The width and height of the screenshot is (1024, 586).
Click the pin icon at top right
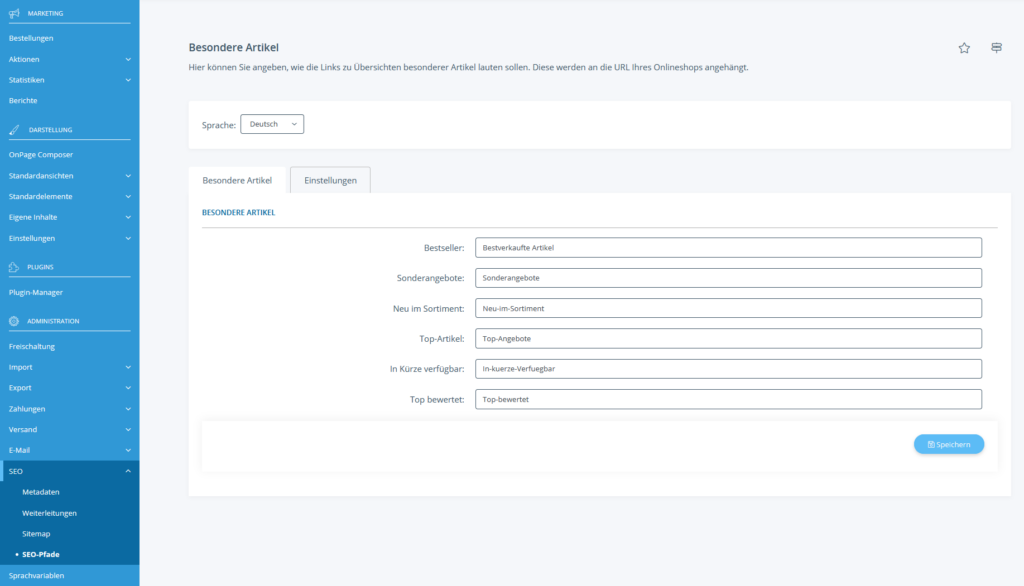(996, 48)
